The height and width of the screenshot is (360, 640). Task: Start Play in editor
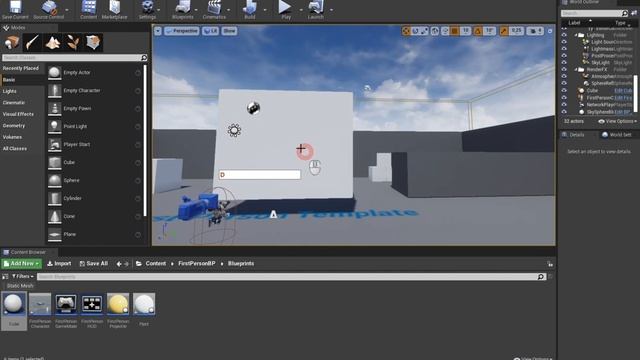tap(285, 9)
